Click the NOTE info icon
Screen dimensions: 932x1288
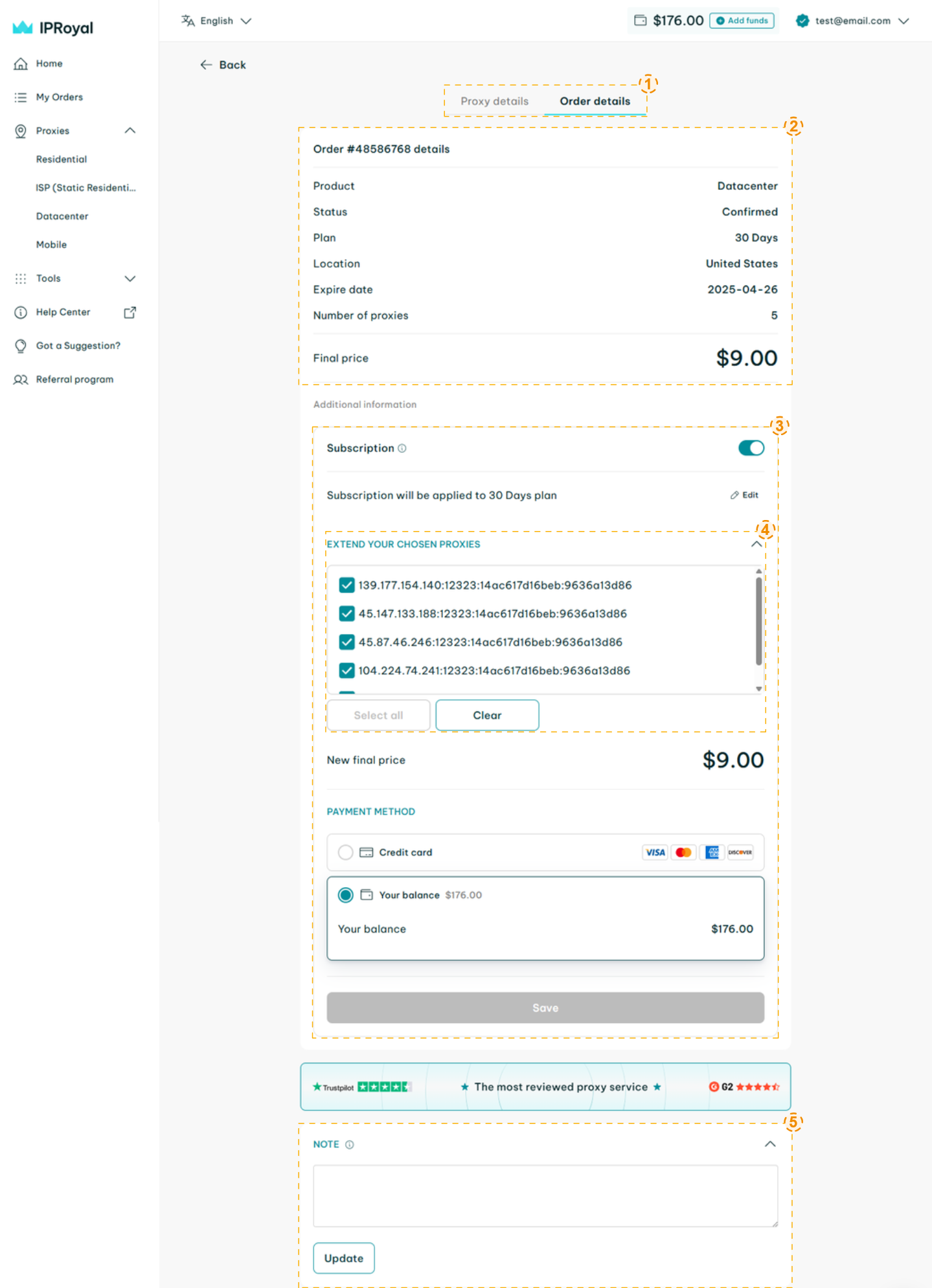[x=350, y=1144]
